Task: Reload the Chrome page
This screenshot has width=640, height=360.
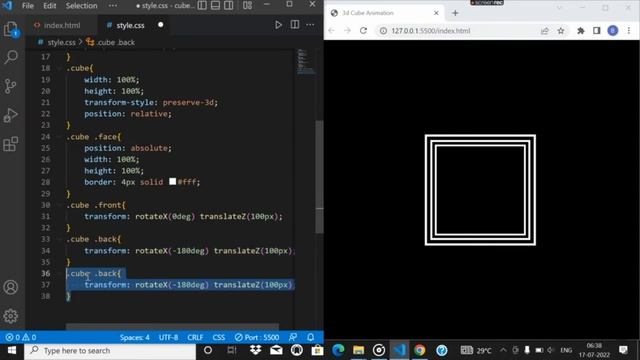Action: click(363, 31)
